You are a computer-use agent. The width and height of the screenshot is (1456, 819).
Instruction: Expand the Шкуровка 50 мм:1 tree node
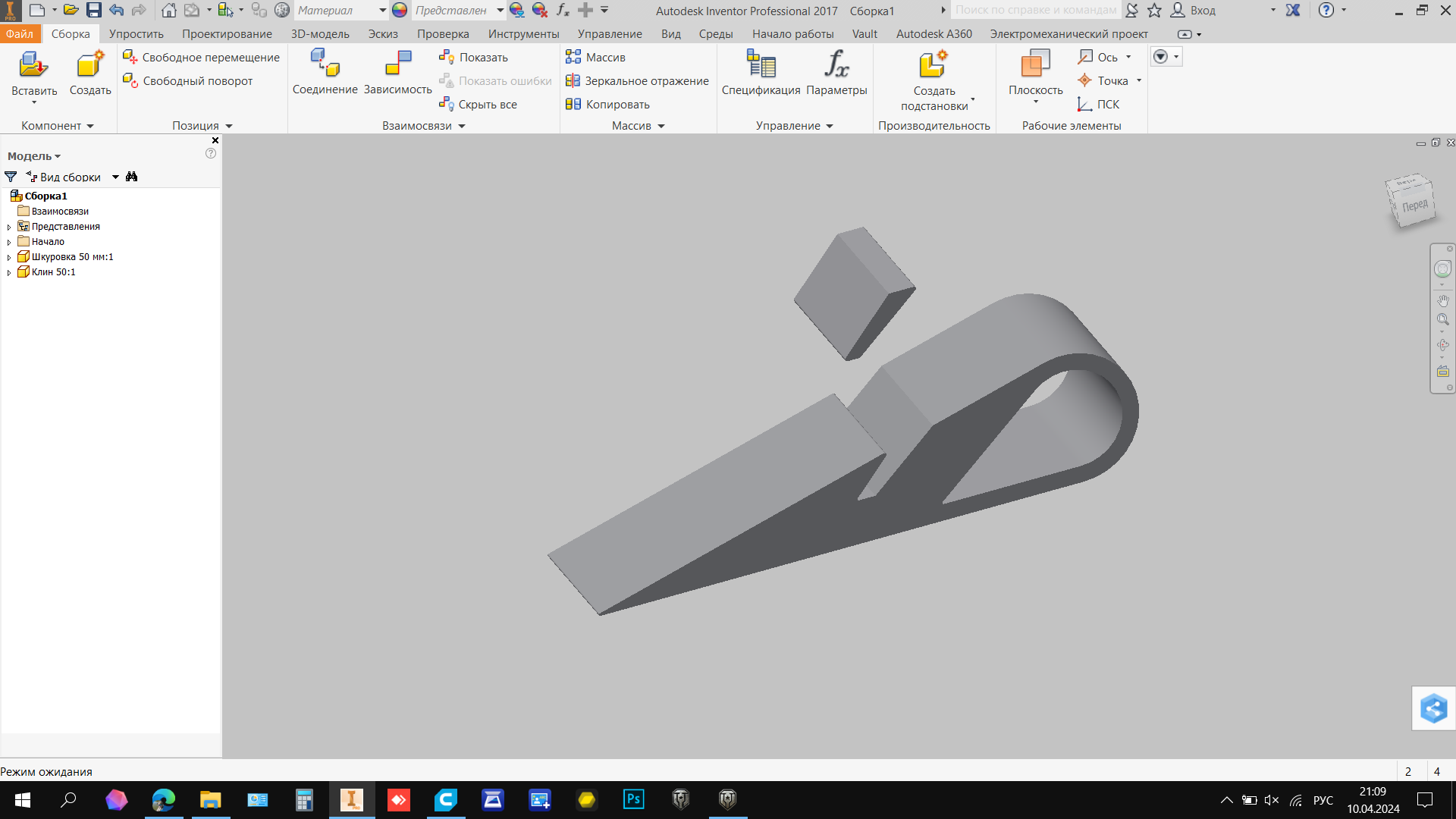pos(9,258)
